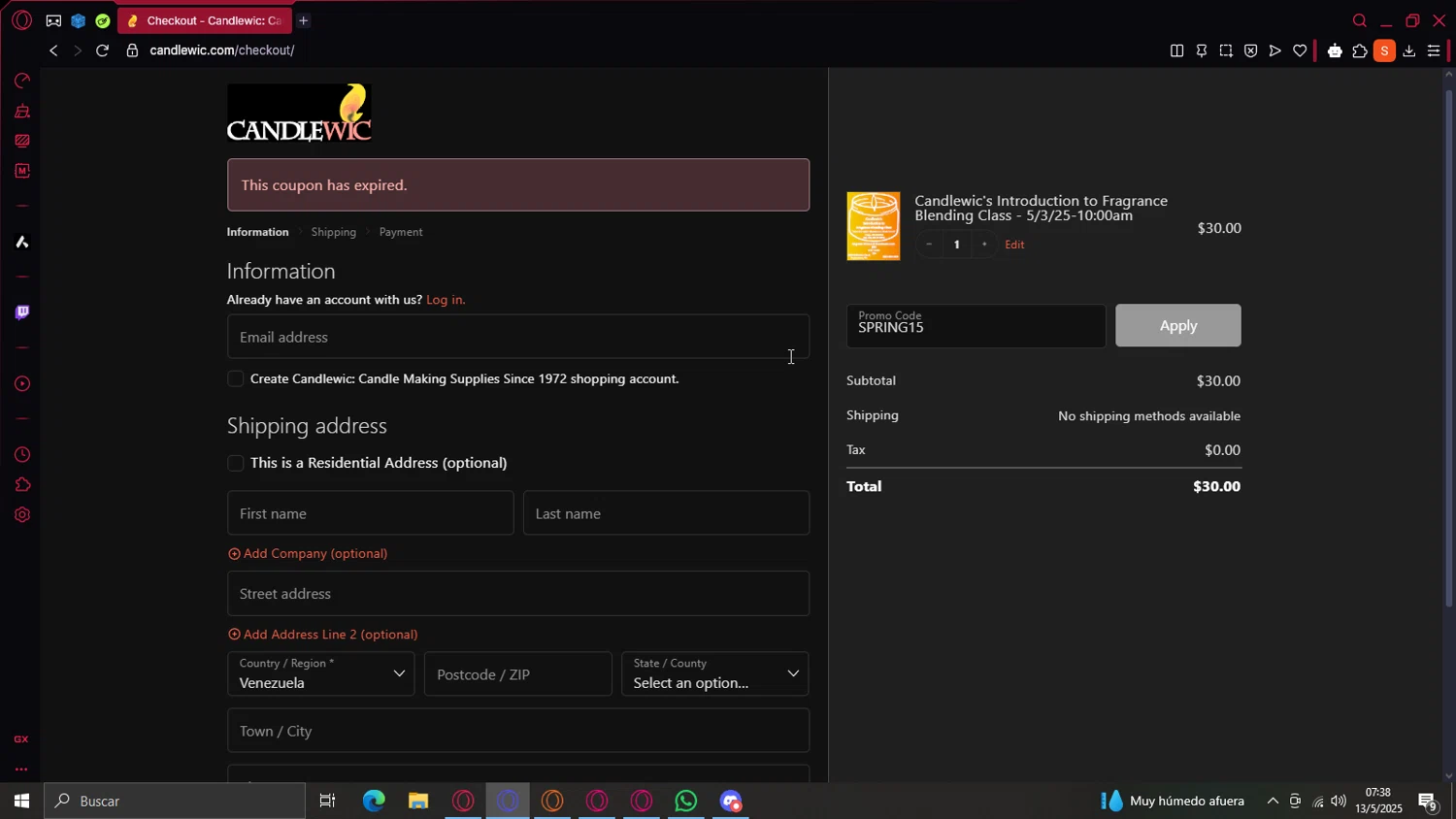This screenshot has height=819, width=1456.
Task: Select Information checkout step
Action: tap(257, 232)
